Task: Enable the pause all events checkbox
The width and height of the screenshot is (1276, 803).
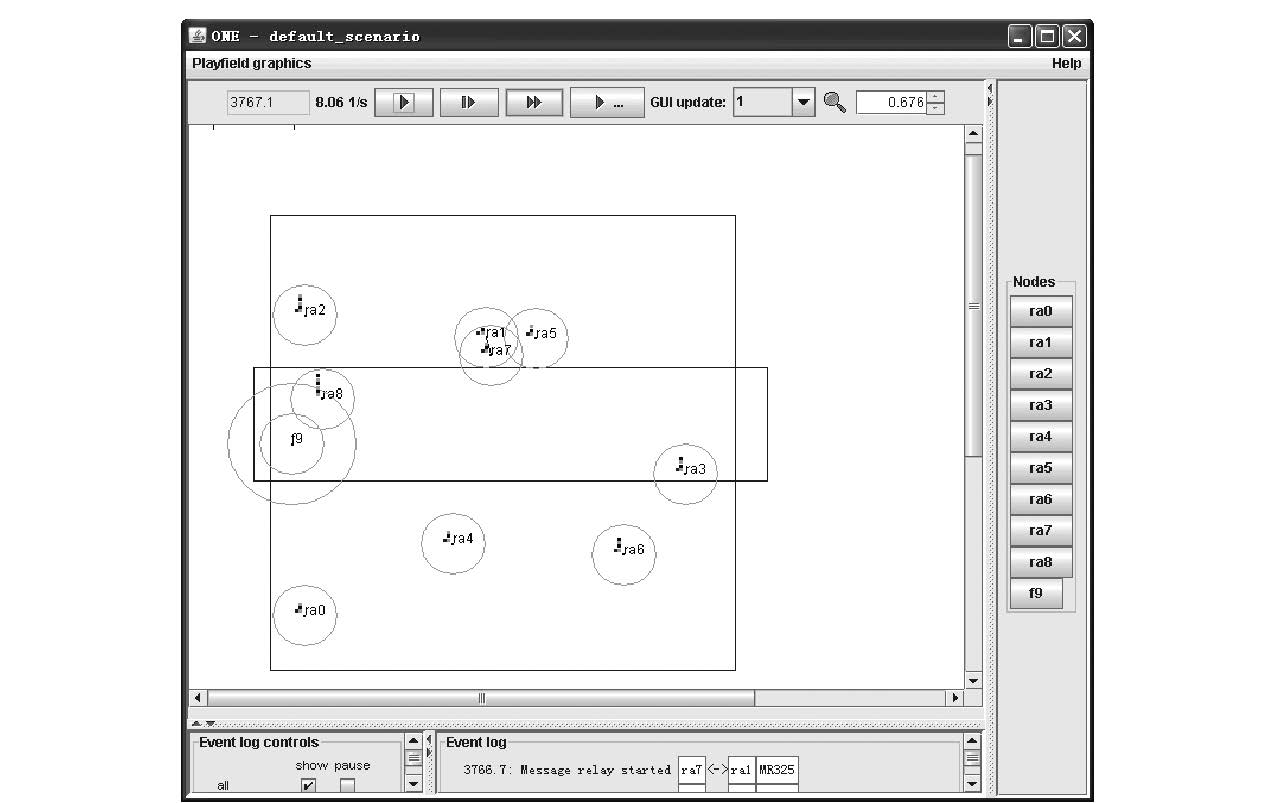Action: pos(347,786)
